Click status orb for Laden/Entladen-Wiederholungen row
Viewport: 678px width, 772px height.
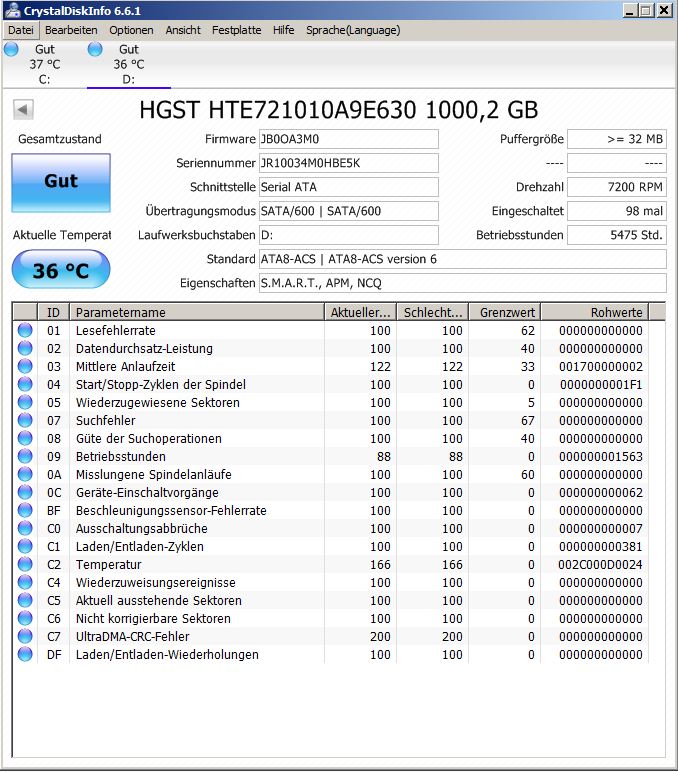point(25,654)
